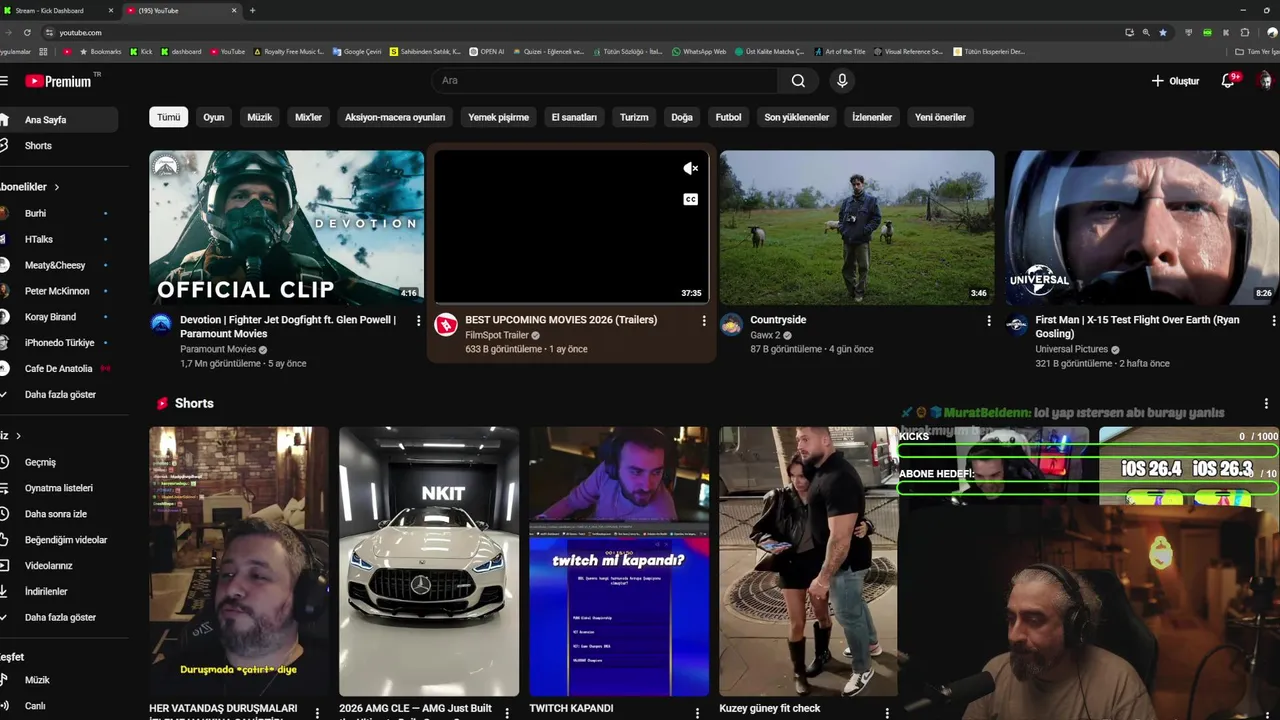Click the Ara search field
This screenshot has width=1280, height=720.
(604, 81)
